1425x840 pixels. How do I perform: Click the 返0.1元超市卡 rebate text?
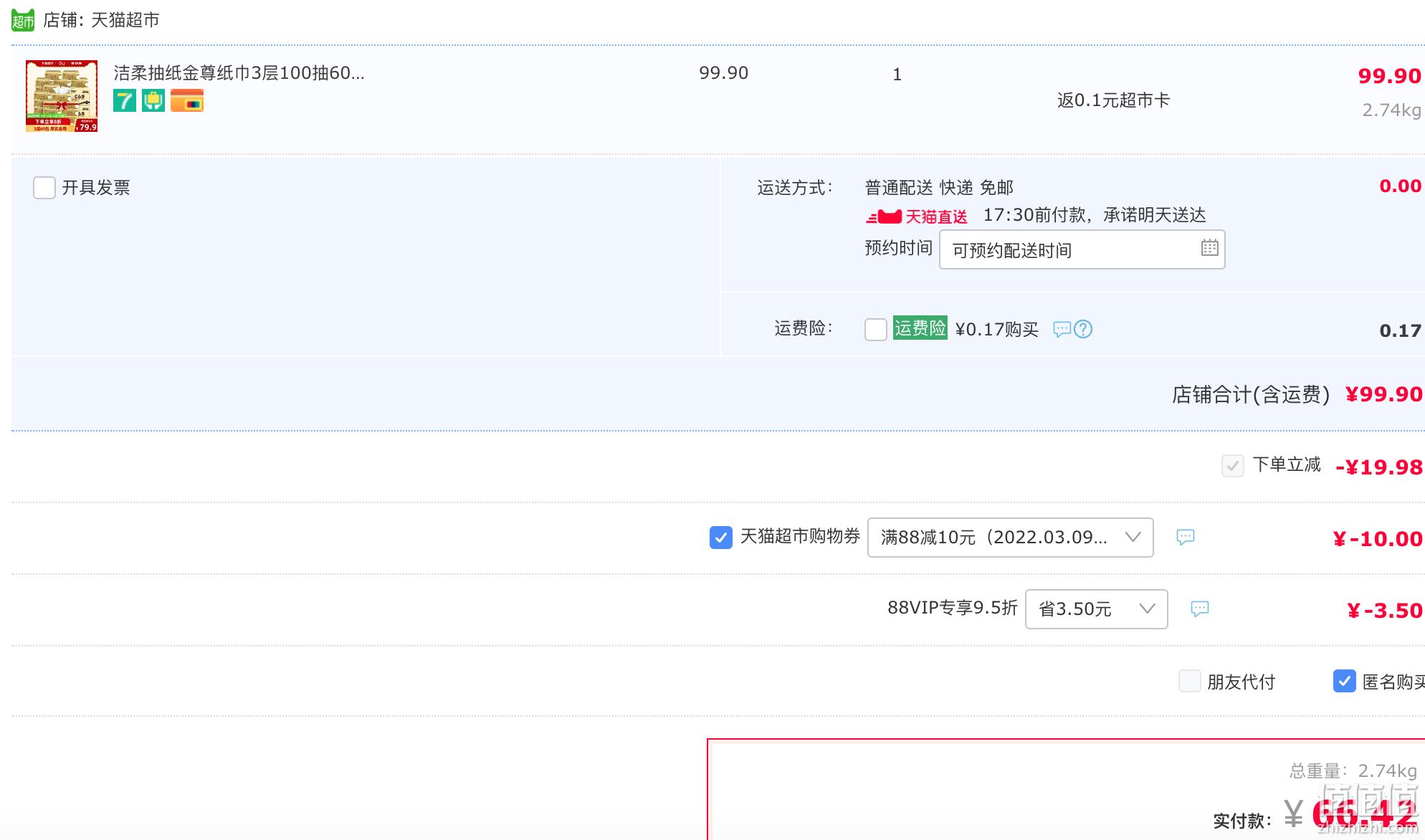coord(1113,100)
